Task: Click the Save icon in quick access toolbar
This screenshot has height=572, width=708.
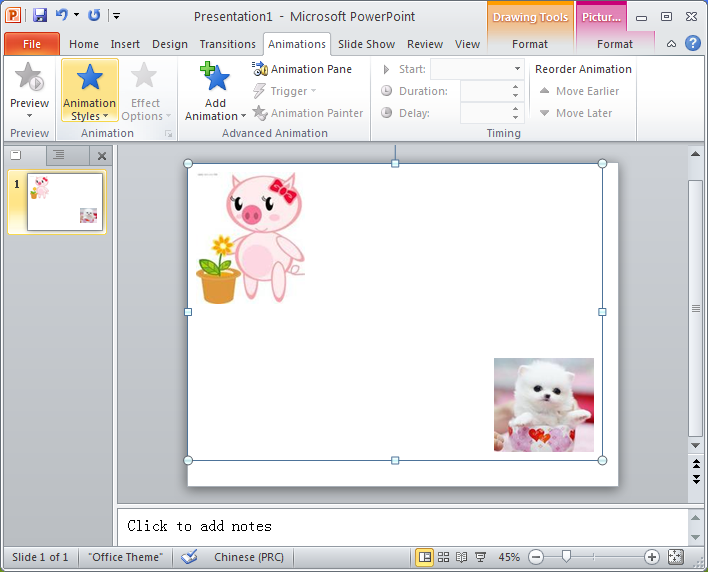Action: (x=40, y=16)
